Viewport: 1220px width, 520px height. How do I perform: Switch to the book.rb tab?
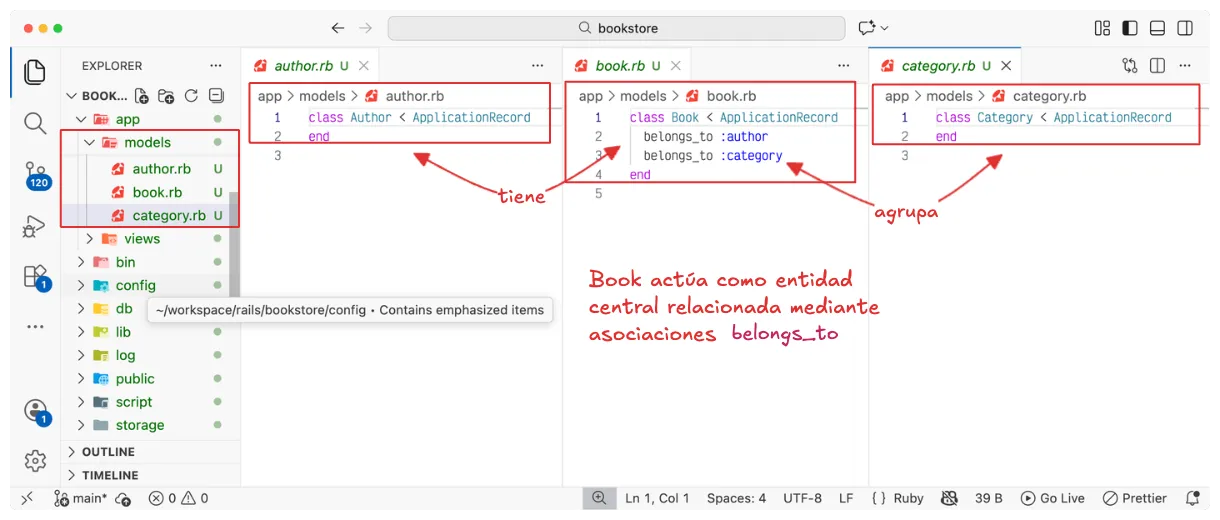(620, 66)
